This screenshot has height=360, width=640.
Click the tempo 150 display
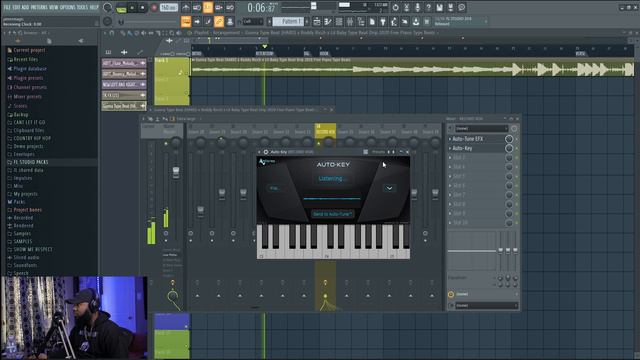169,7
